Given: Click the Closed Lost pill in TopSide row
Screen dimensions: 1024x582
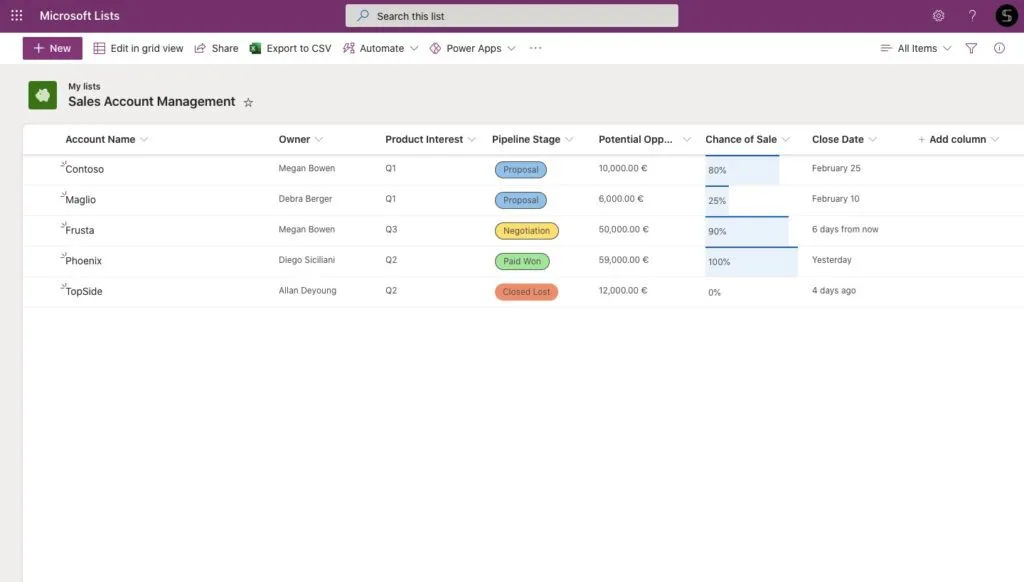Looking at the screenshot, I should (526, 292).
